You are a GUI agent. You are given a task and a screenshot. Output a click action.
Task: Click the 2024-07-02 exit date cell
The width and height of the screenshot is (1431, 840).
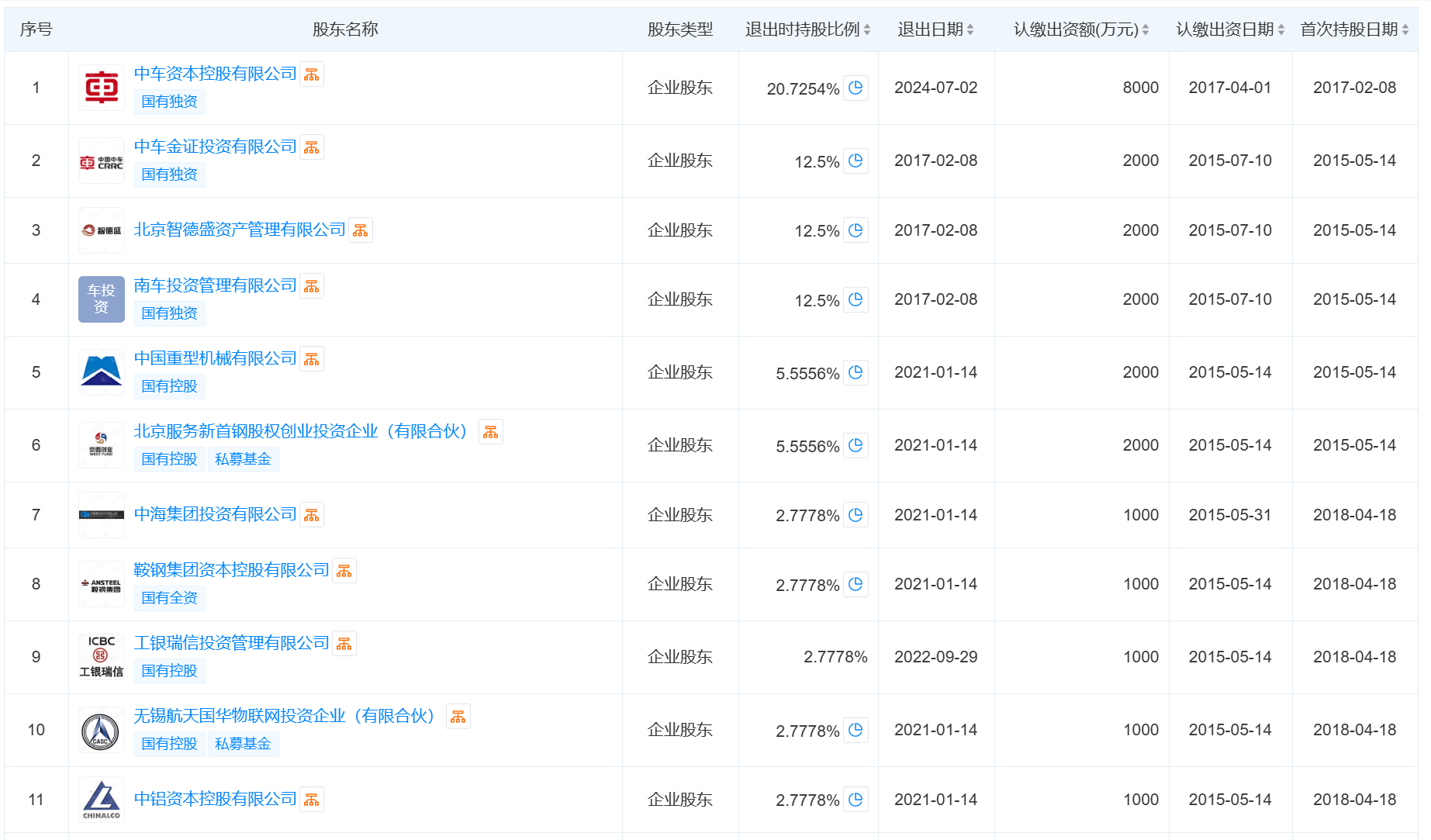[936, 88]
